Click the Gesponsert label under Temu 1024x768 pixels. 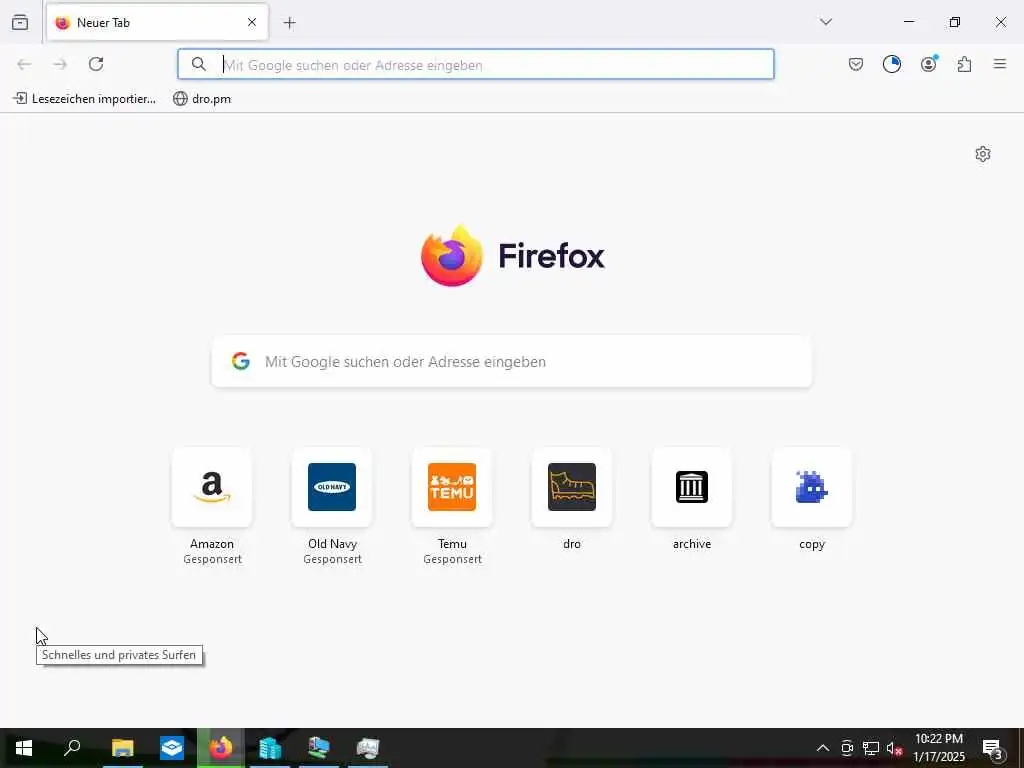[453, 560]
